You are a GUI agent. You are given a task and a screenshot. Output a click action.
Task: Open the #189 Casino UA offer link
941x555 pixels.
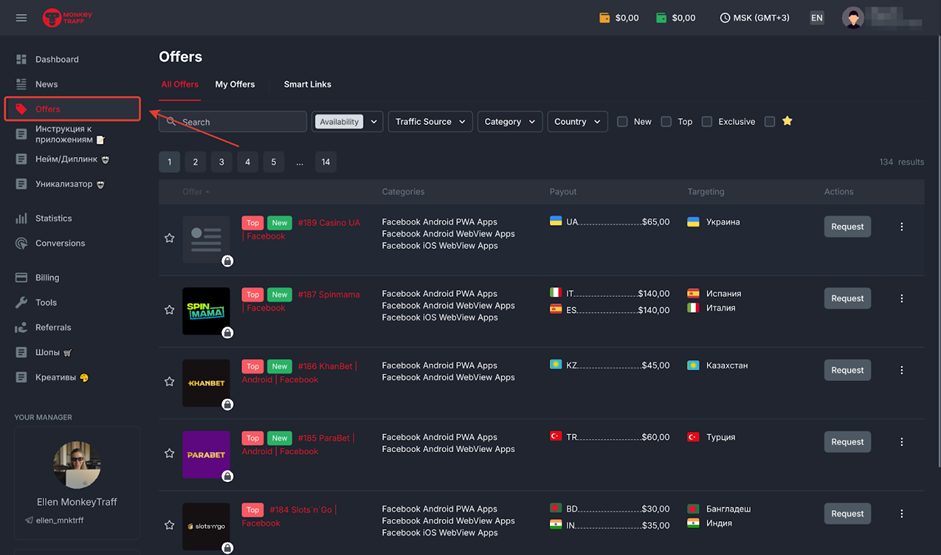329,223
